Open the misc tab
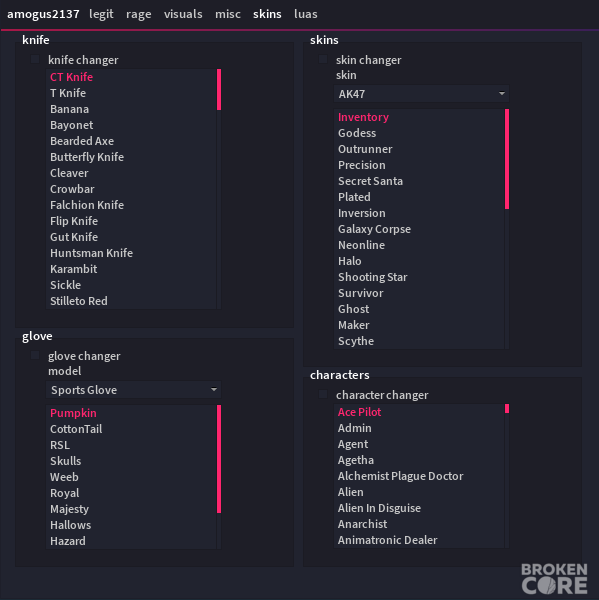 [x=228, y=14]
